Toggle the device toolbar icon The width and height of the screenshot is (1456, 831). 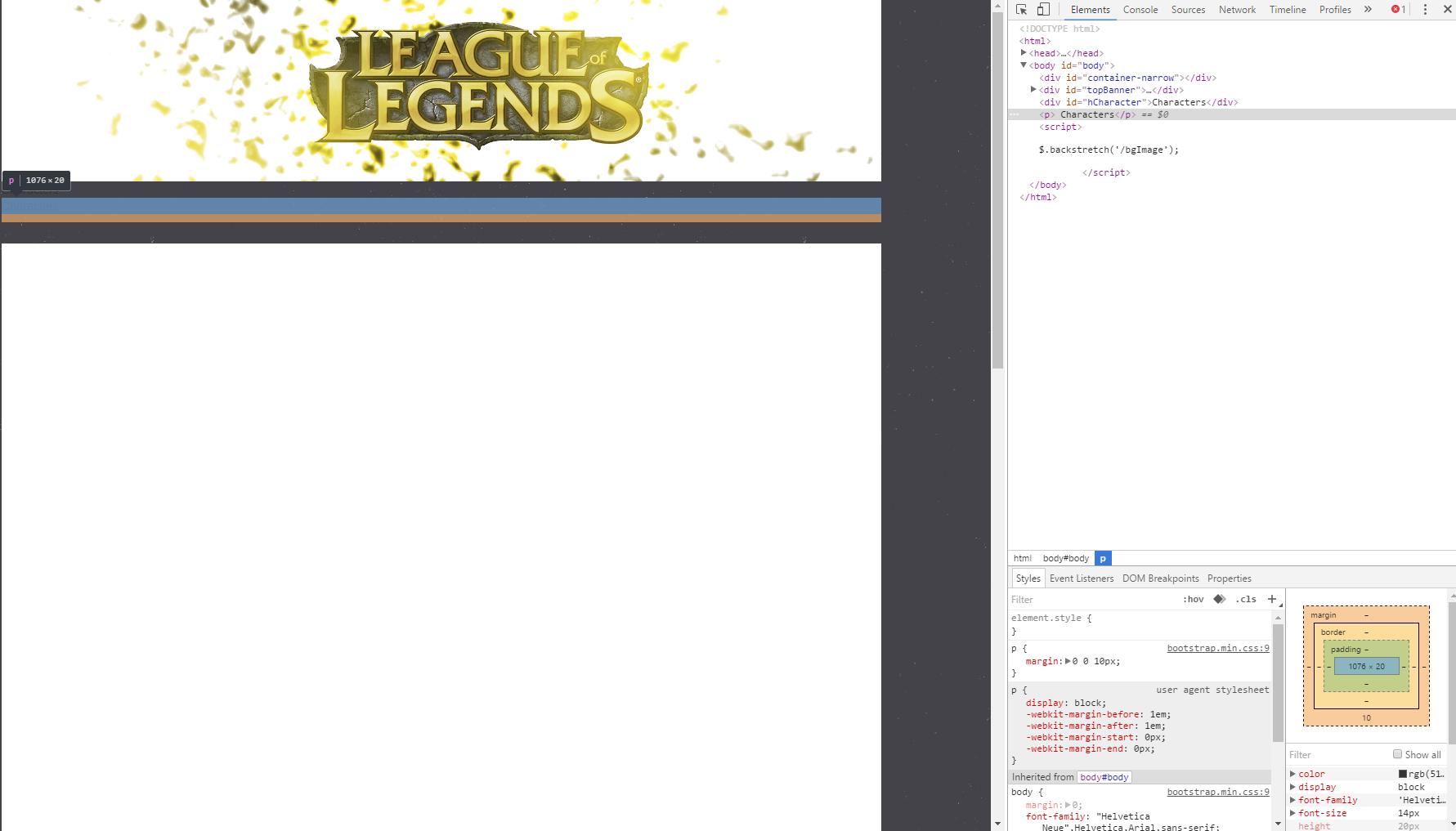pyautogui.click(x=1043, y=10)
